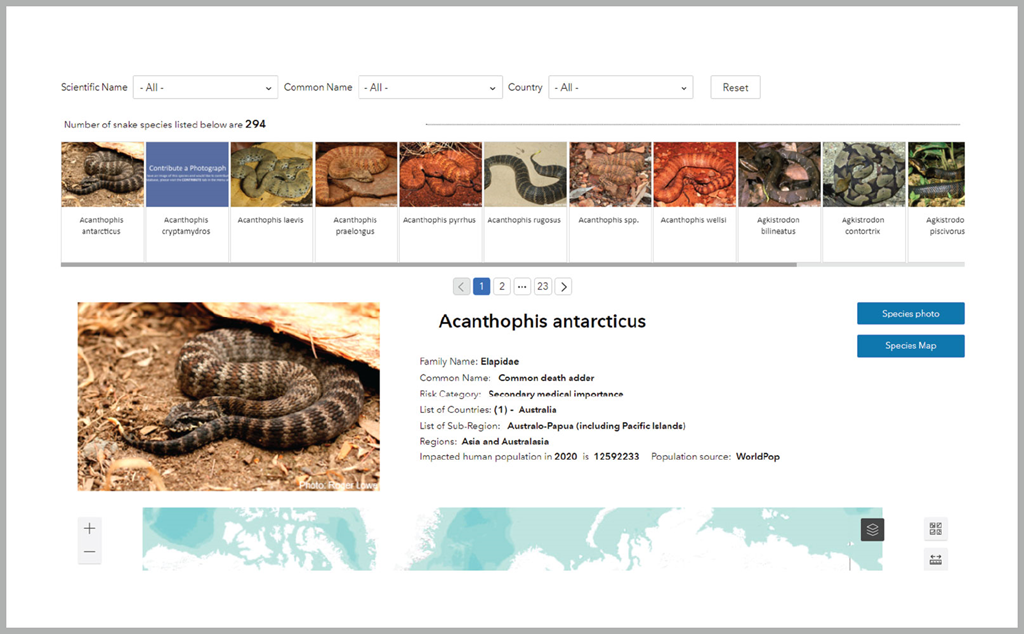Jump to results page 23
This screenshot has height=634, width=1024.
[x=542, y=286]
